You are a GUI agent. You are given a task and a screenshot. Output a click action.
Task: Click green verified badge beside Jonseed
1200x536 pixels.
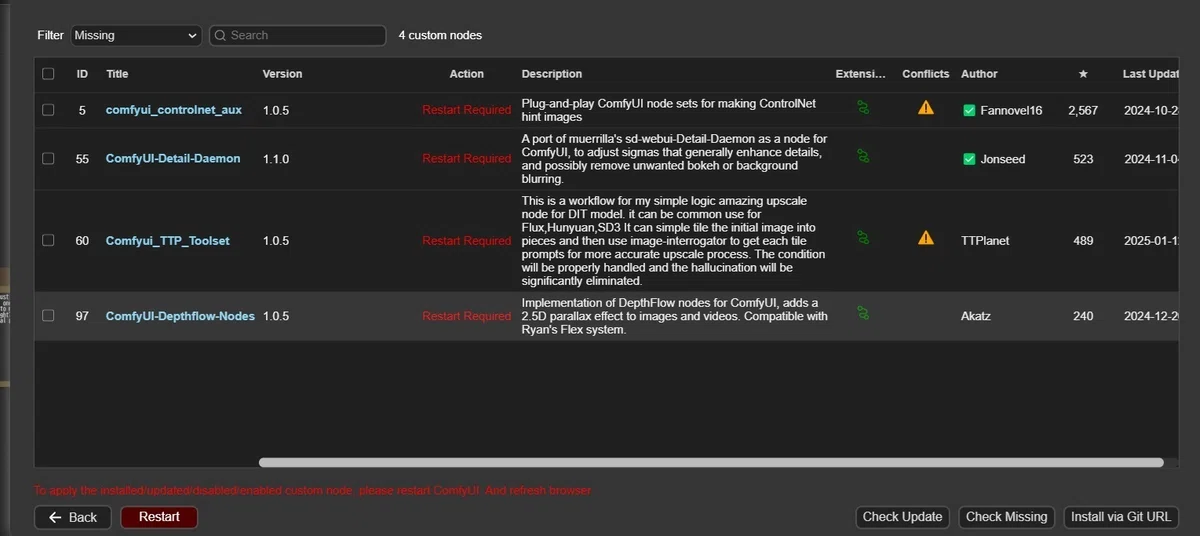coord(969,159)
